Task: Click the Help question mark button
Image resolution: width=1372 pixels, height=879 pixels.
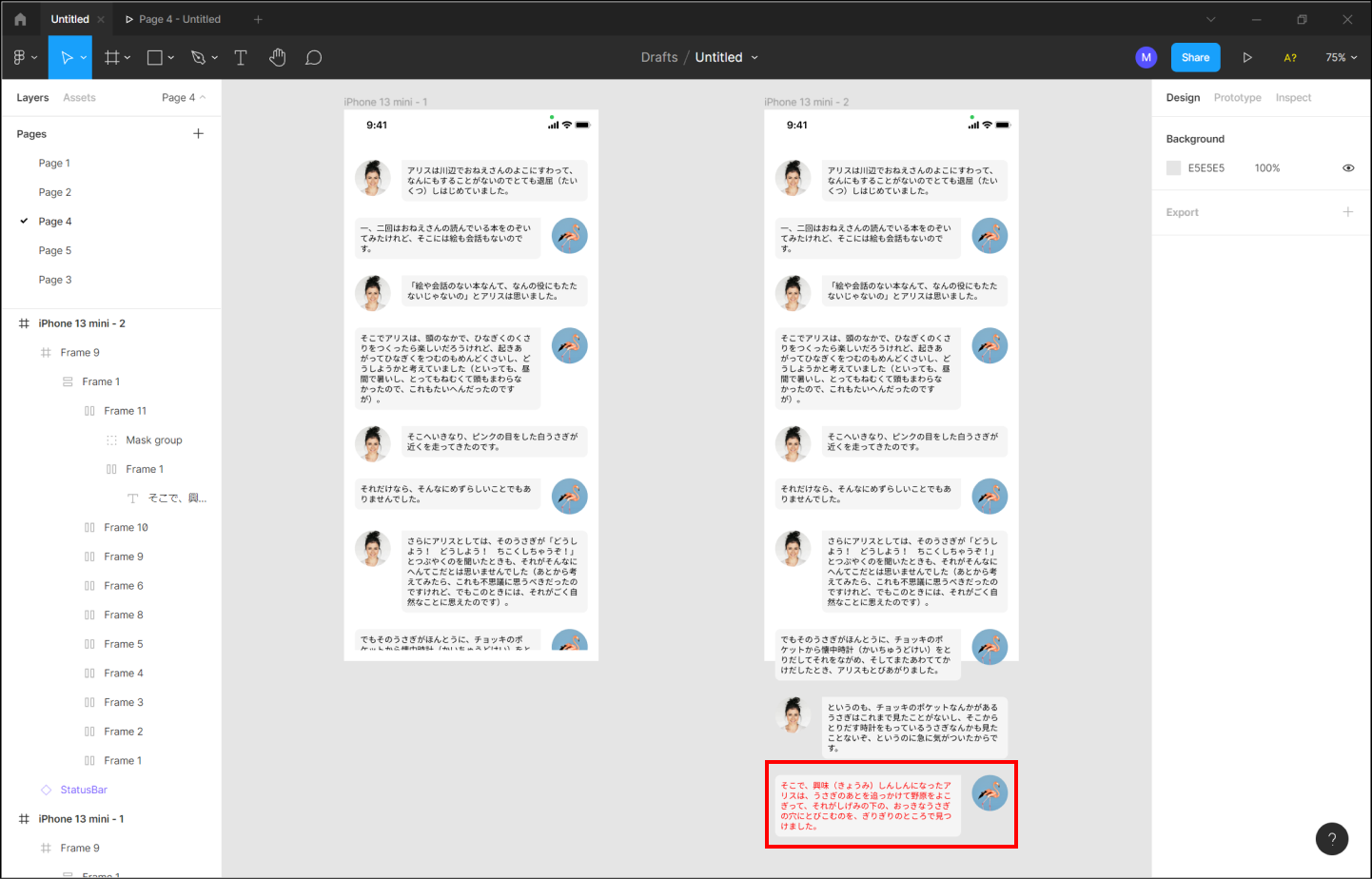Action: coord(1331,838)
